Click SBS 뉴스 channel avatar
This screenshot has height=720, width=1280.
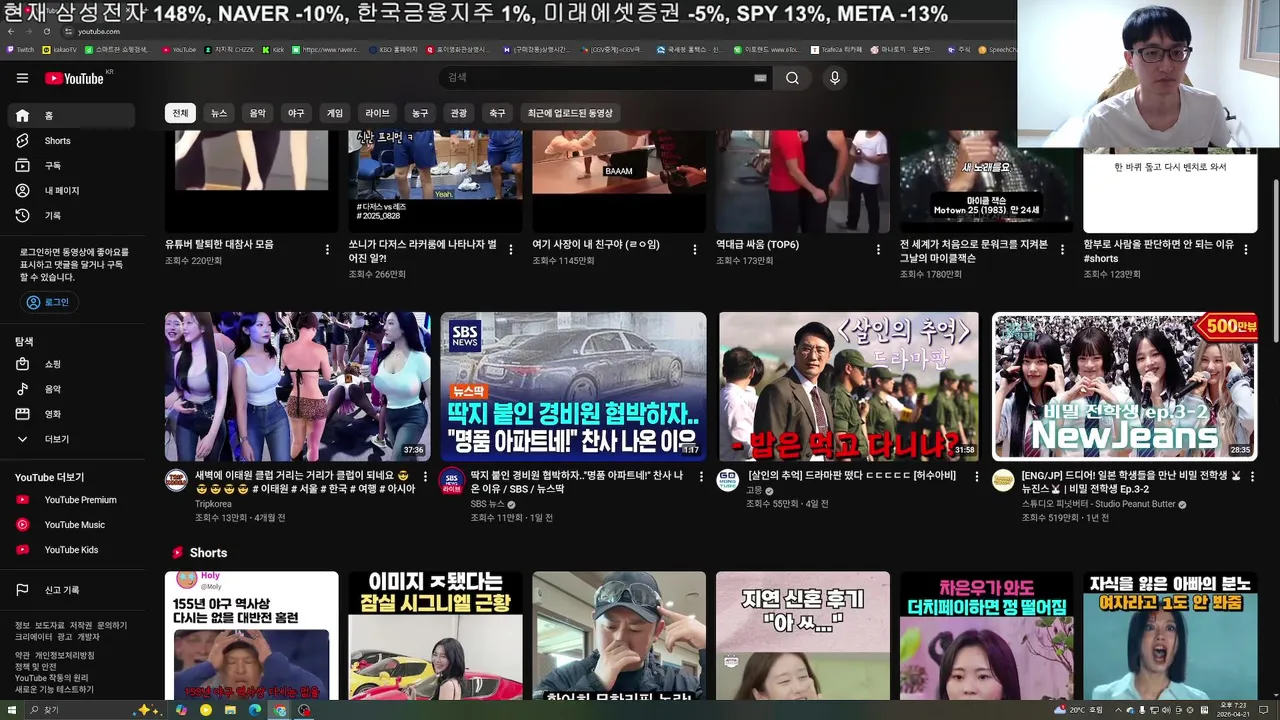tap(452, 480)
